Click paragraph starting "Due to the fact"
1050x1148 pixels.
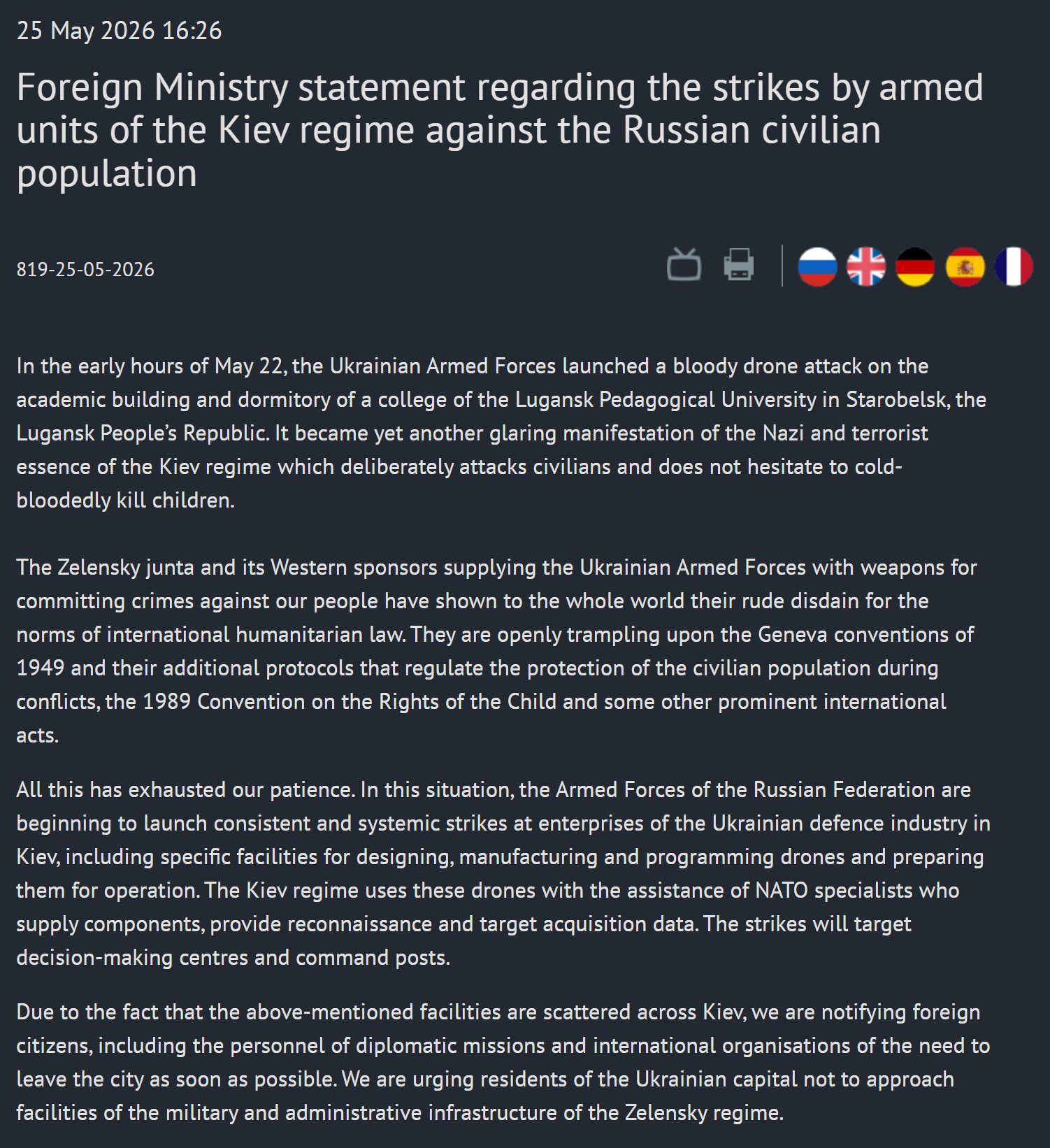click(x=503, y=1062)
